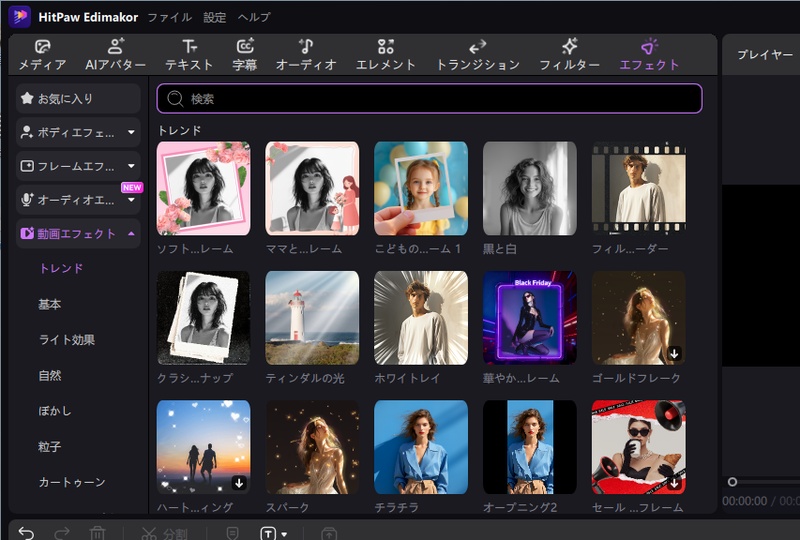This screenshot has height=540, width=800.
Task: Click the プレイヤー panel tab
Action: pos(765,55)
